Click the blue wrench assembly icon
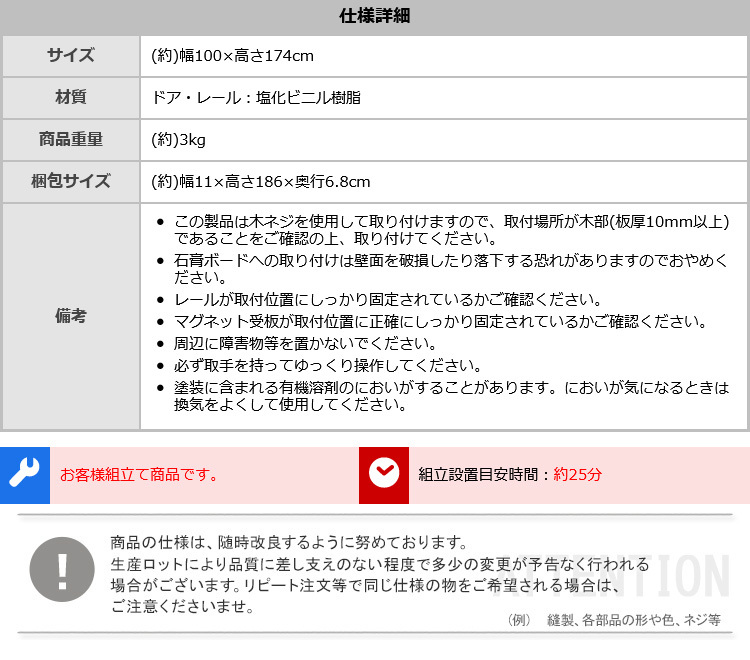 coord(24,474)
